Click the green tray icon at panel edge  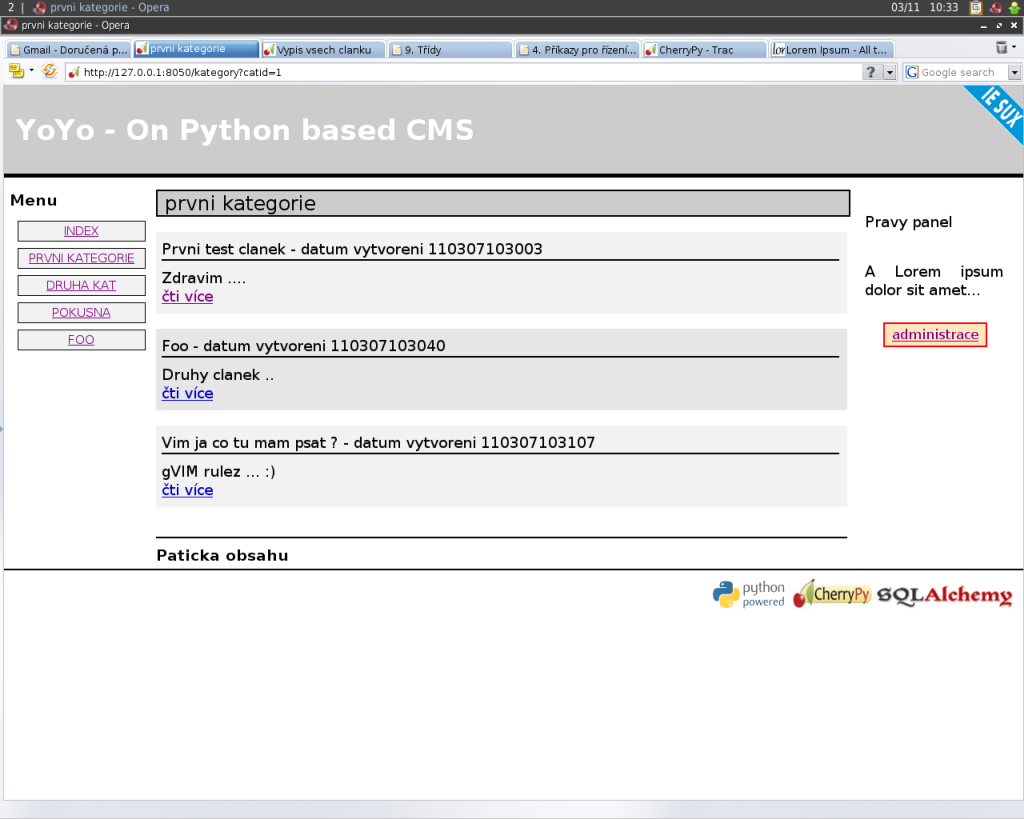(1014, 8)
